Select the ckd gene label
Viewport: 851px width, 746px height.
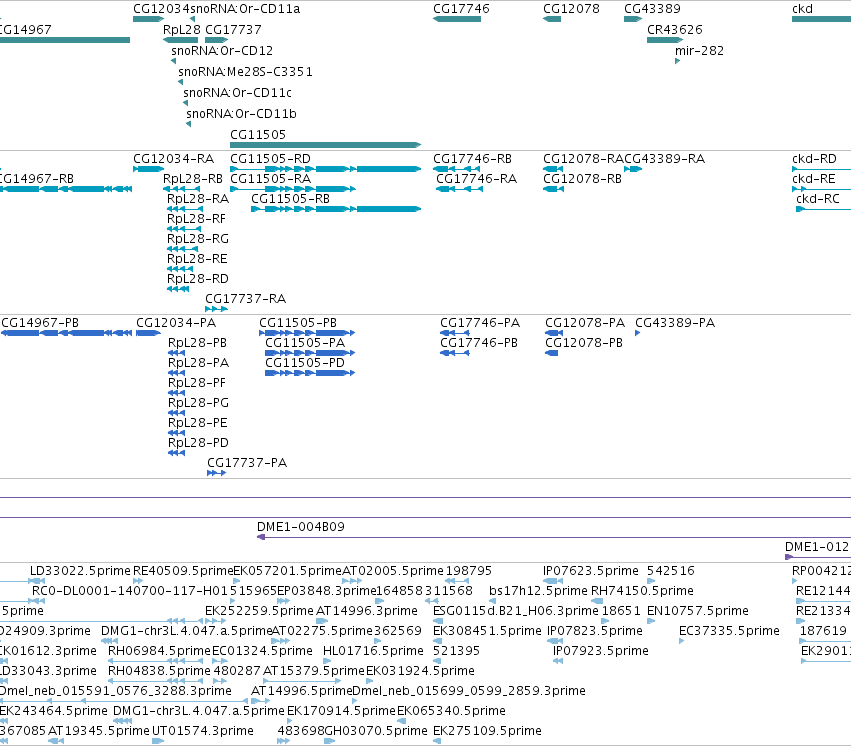tap(802, 9)
